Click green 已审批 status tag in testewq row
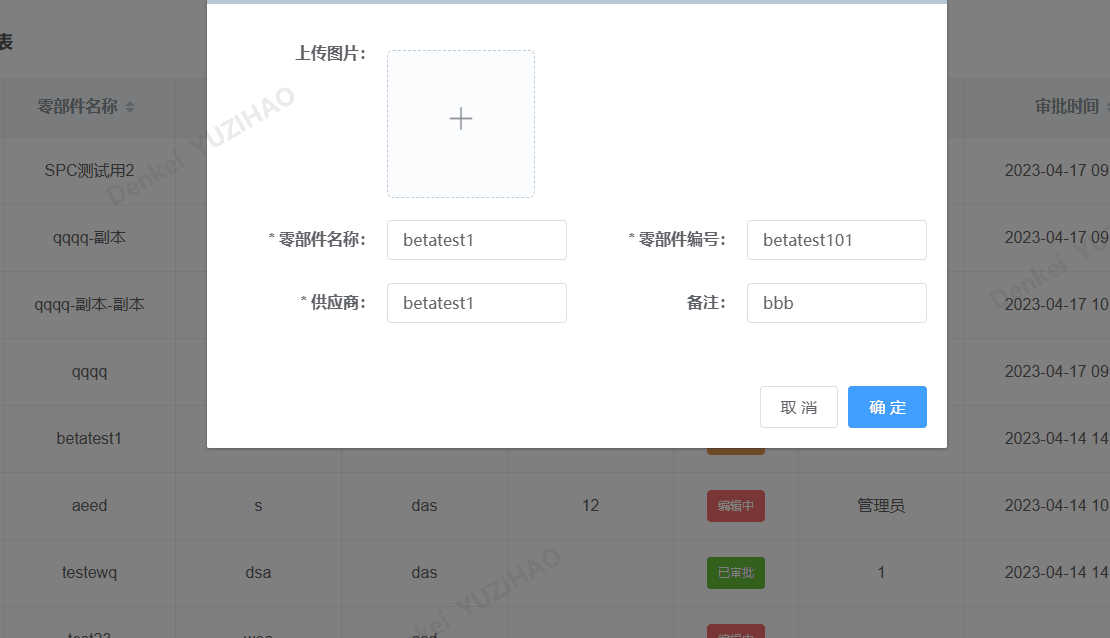 coord(736,573)
